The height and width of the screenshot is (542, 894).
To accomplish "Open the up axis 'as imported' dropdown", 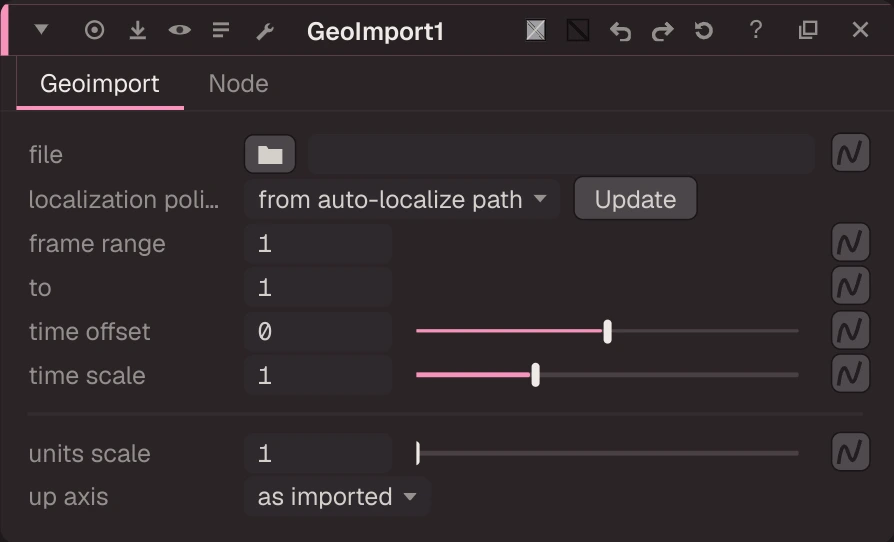I will [x=337, y=496].
